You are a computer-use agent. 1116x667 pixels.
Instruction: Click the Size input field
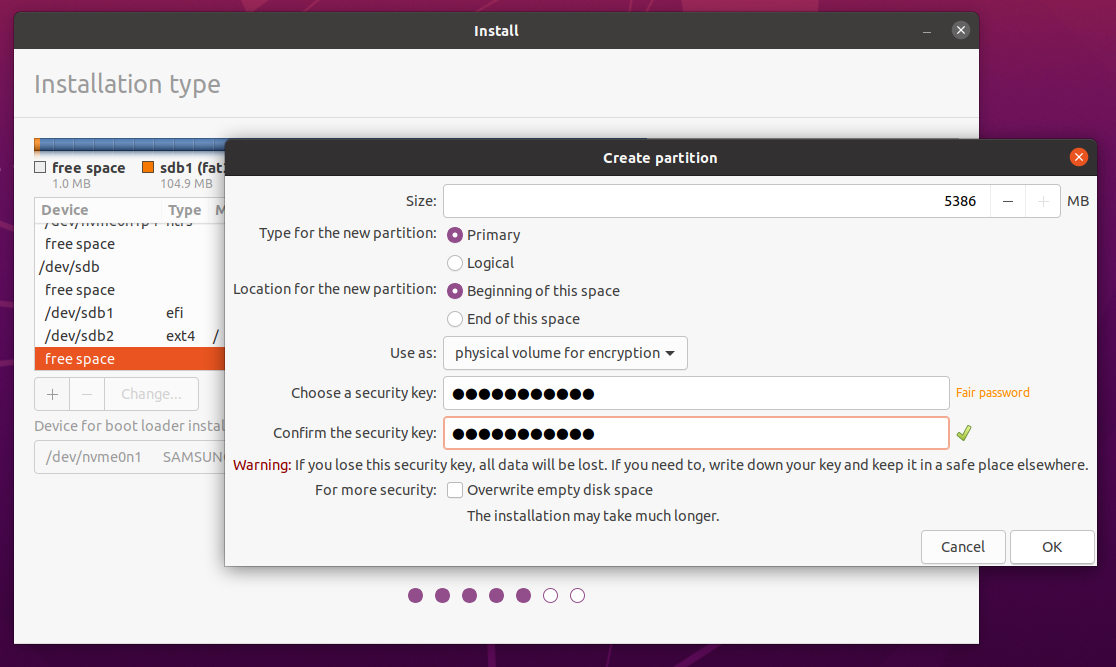pos(715,201)
